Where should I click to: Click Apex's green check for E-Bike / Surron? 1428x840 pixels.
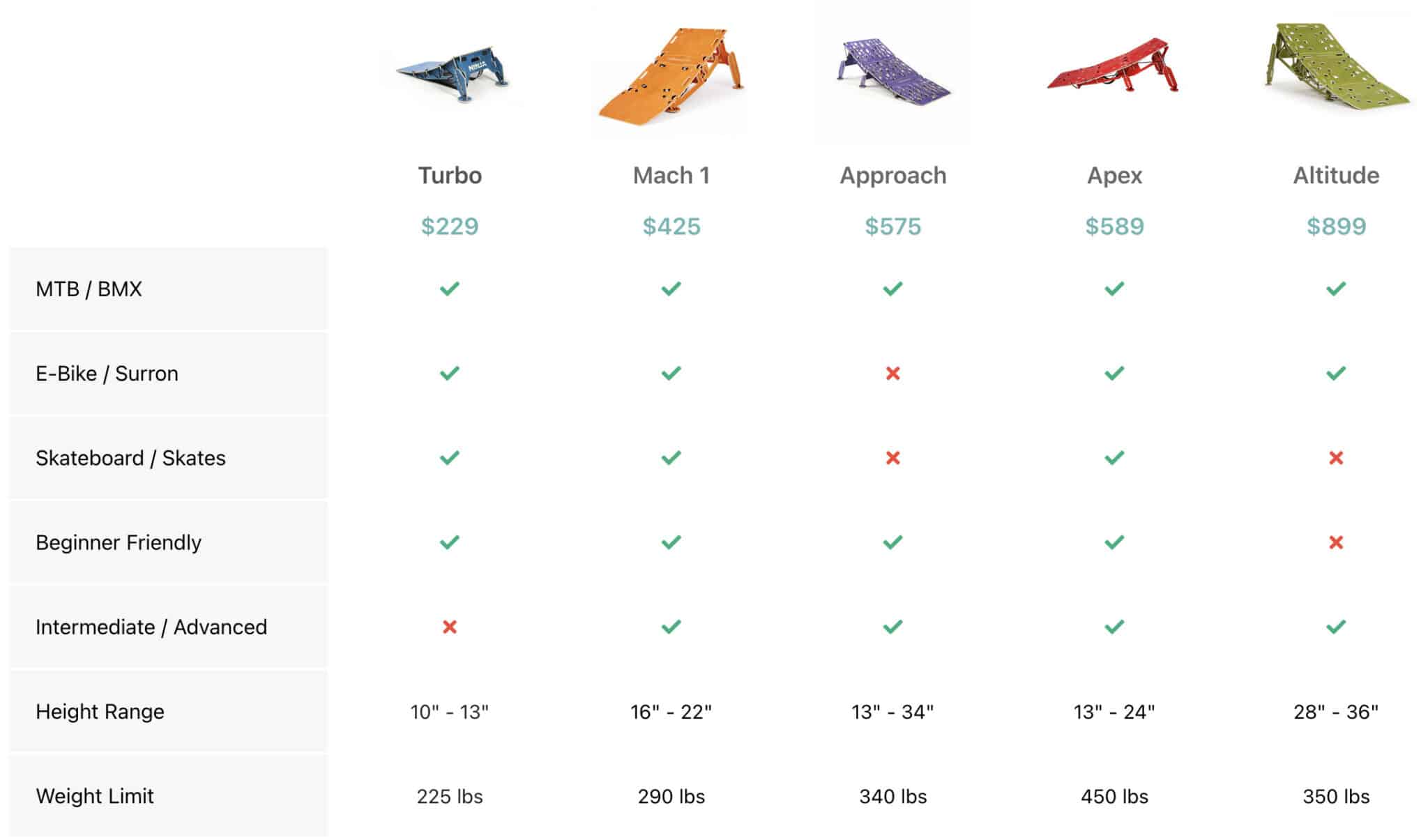tap(1114, 374)
